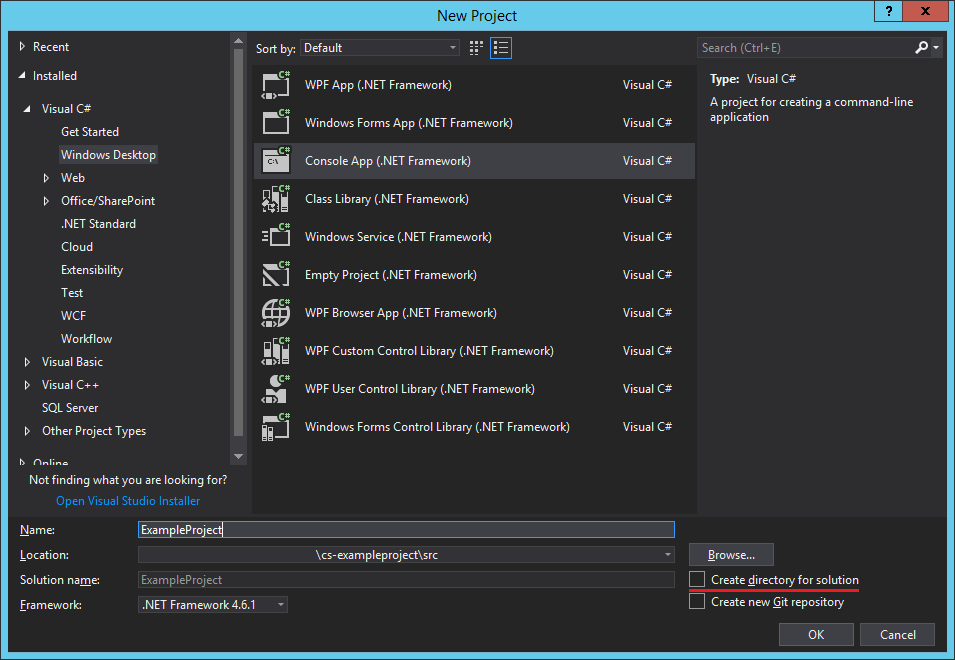
Task: Open the Location path dropdown
Action: [668, 555]
